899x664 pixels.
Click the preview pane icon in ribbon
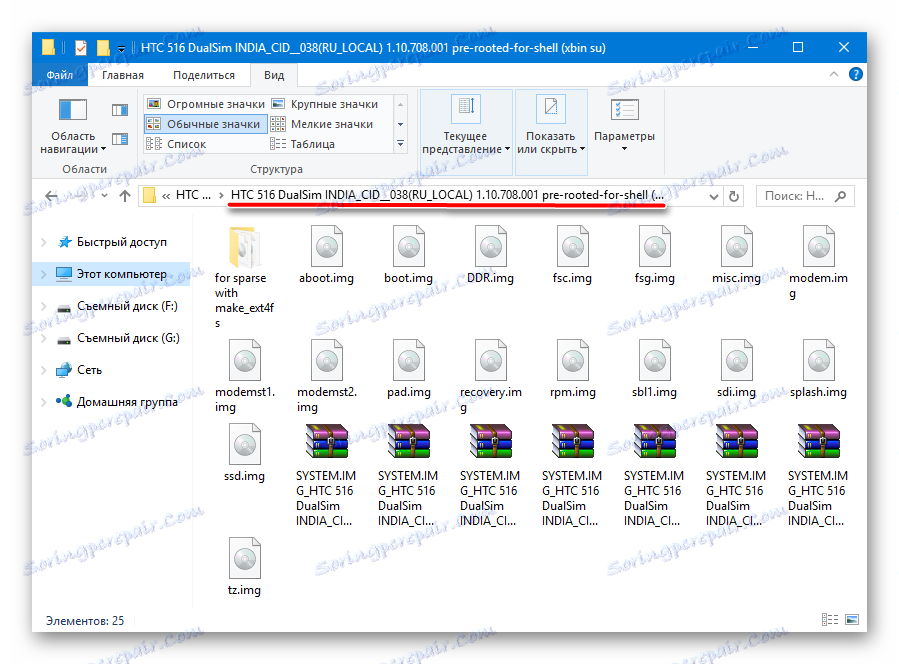click(120, 110)
